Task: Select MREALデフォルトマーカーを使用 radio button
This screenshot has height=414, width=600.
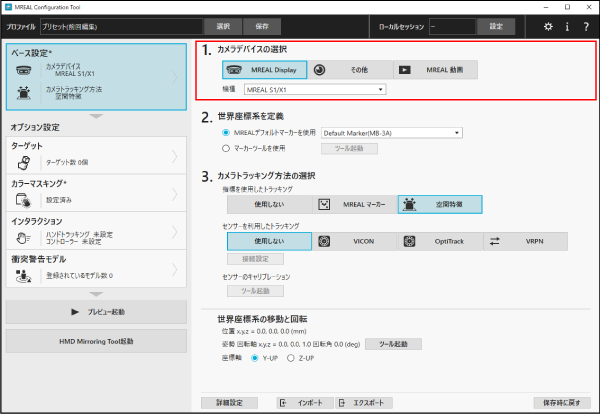Action: [x=226, y=133]
